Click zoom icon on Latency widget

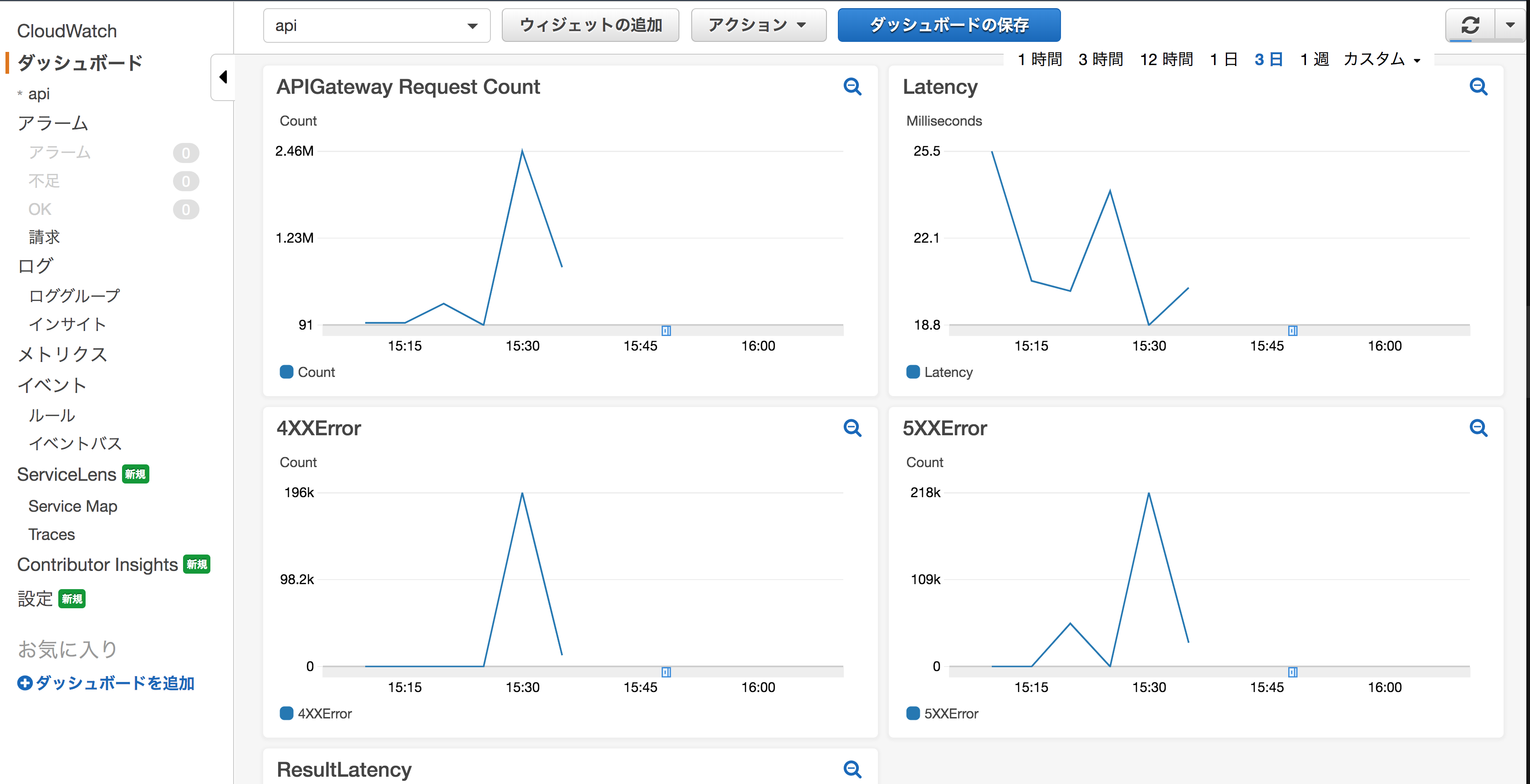click(1479, 87)
